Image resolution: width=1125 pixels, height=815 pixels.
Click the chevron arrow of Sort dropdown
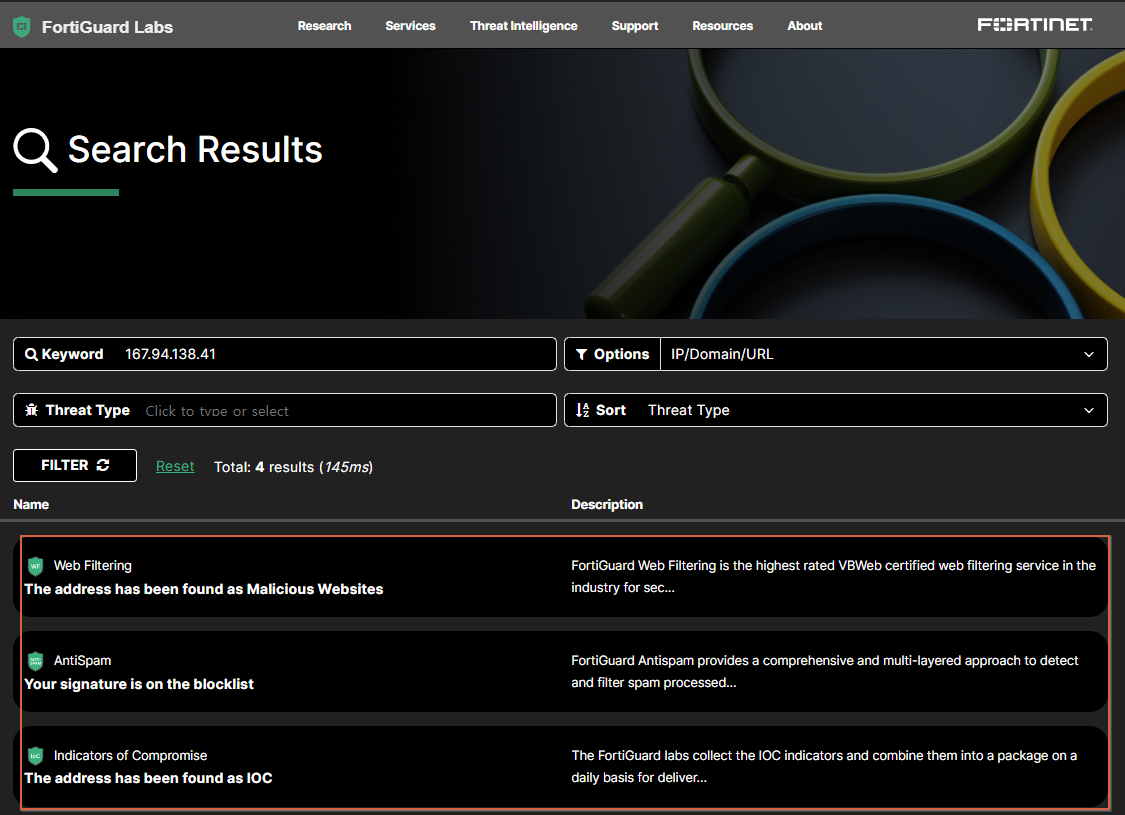(x=1088, y=410)
